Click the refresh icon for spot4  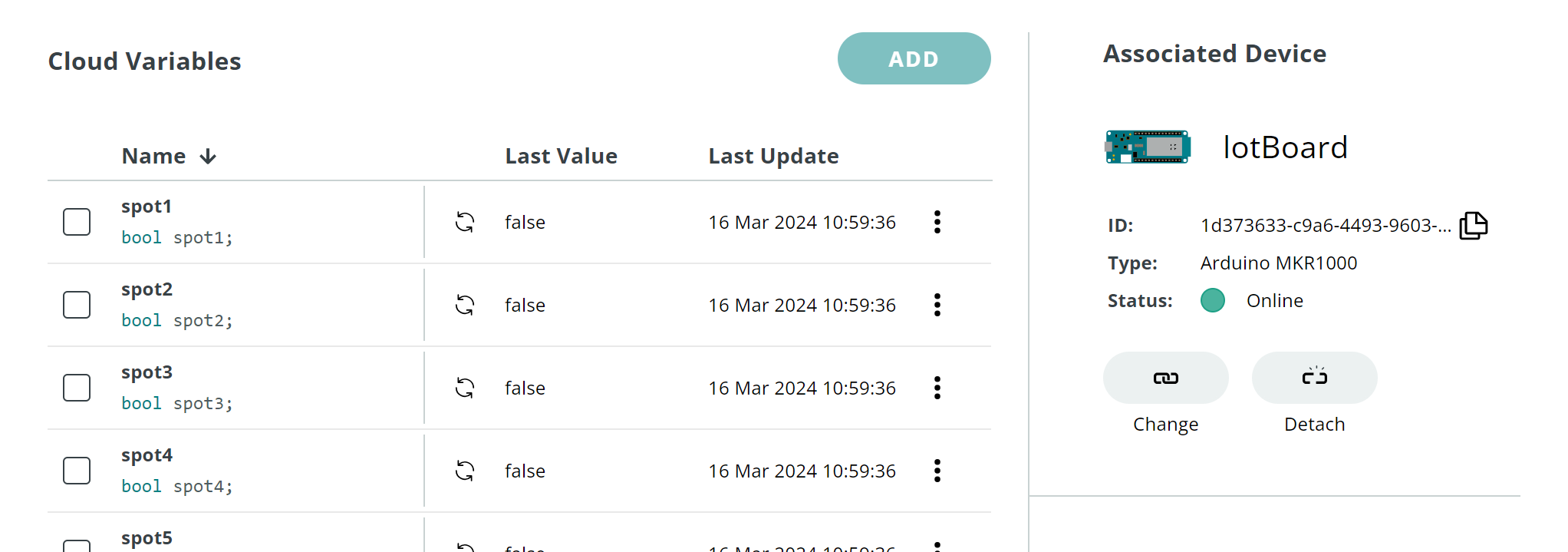pos(465,471)
